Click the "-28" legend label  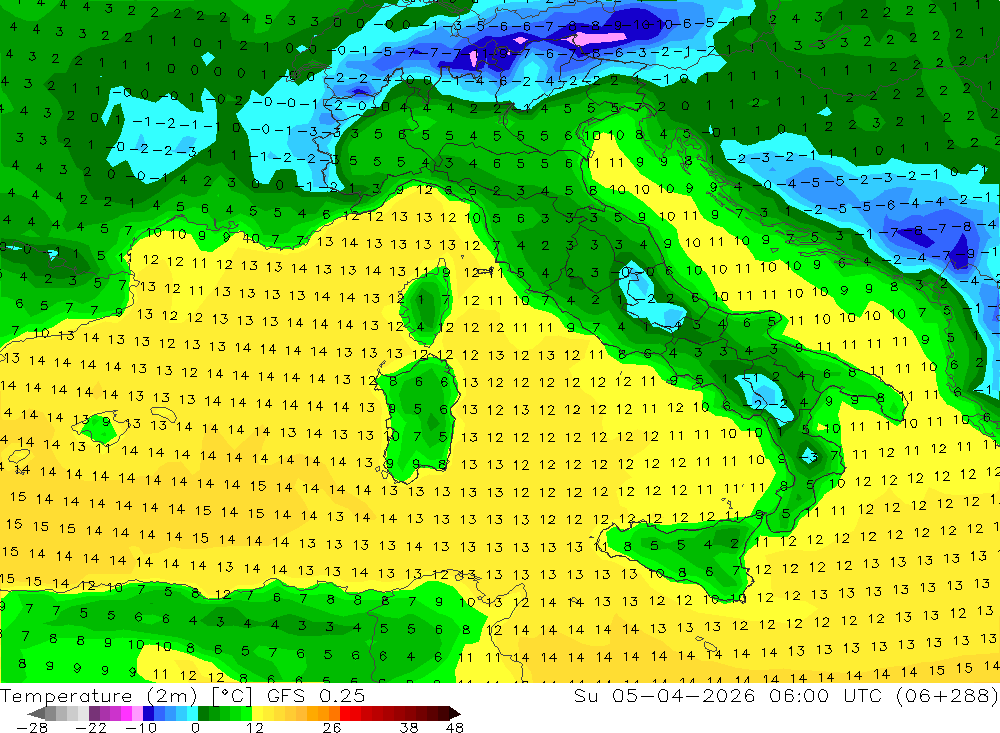[32, 728]
